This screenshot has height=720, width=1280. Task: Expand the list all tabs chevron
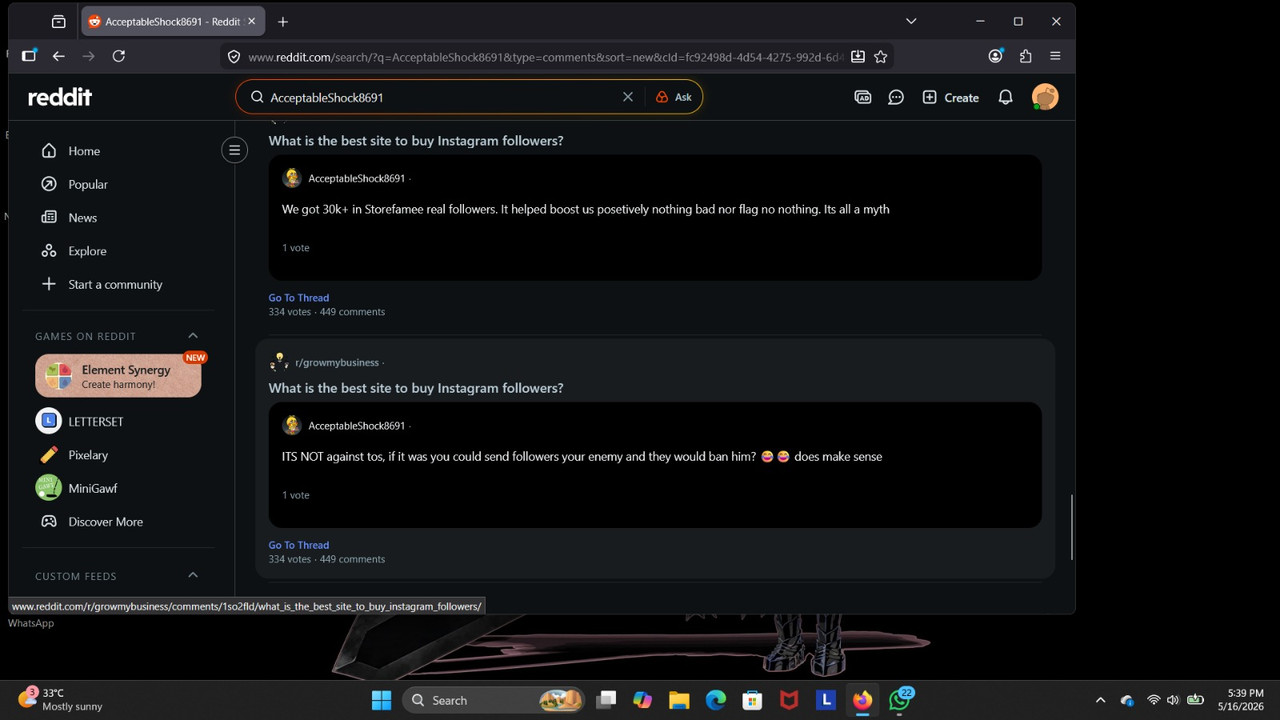click(911, 21)
